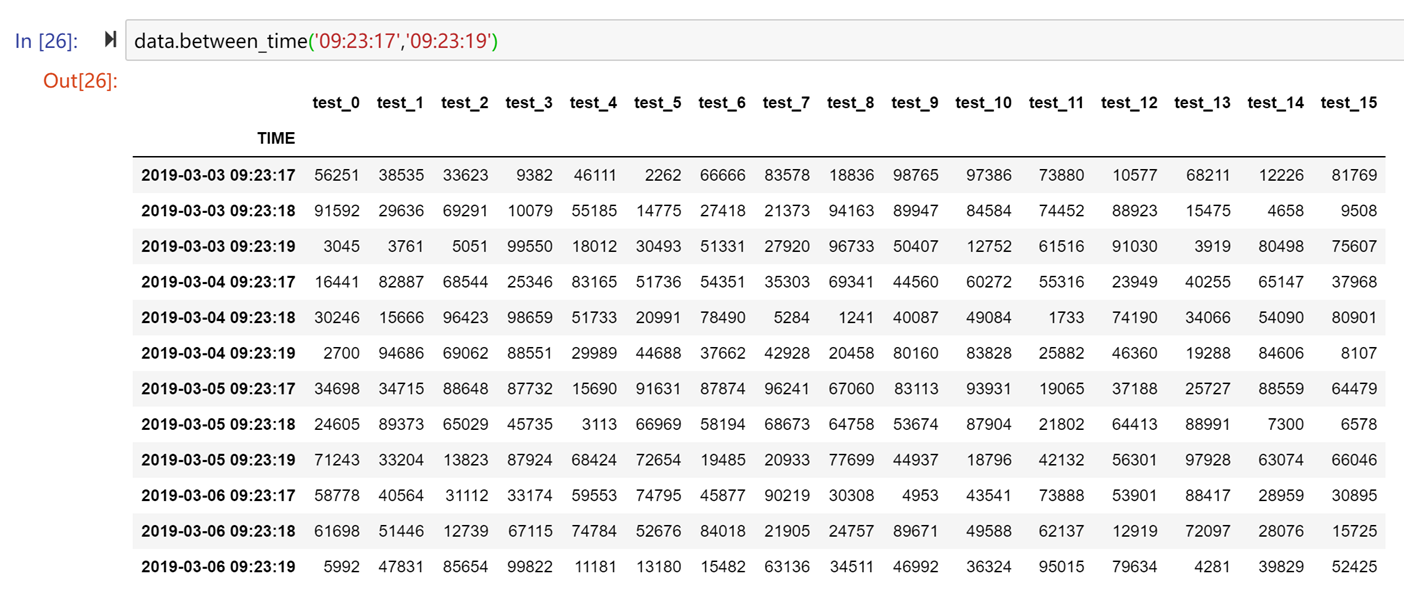
Task: Click the test_12 column header
Action: click(1129, 103)
